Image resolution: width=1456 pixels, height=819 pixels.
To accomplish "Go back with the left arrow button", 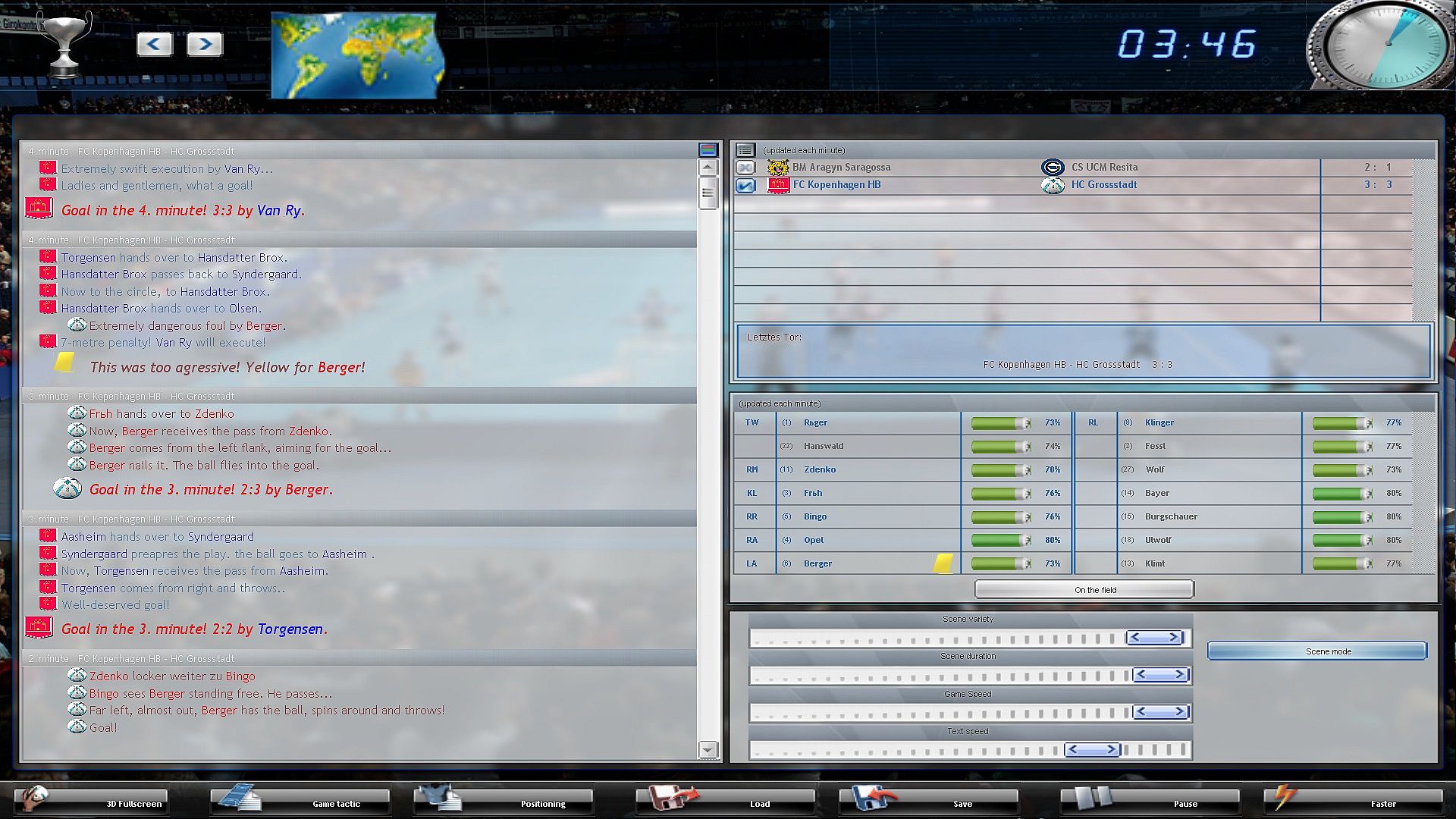I will tap(154, 44).
